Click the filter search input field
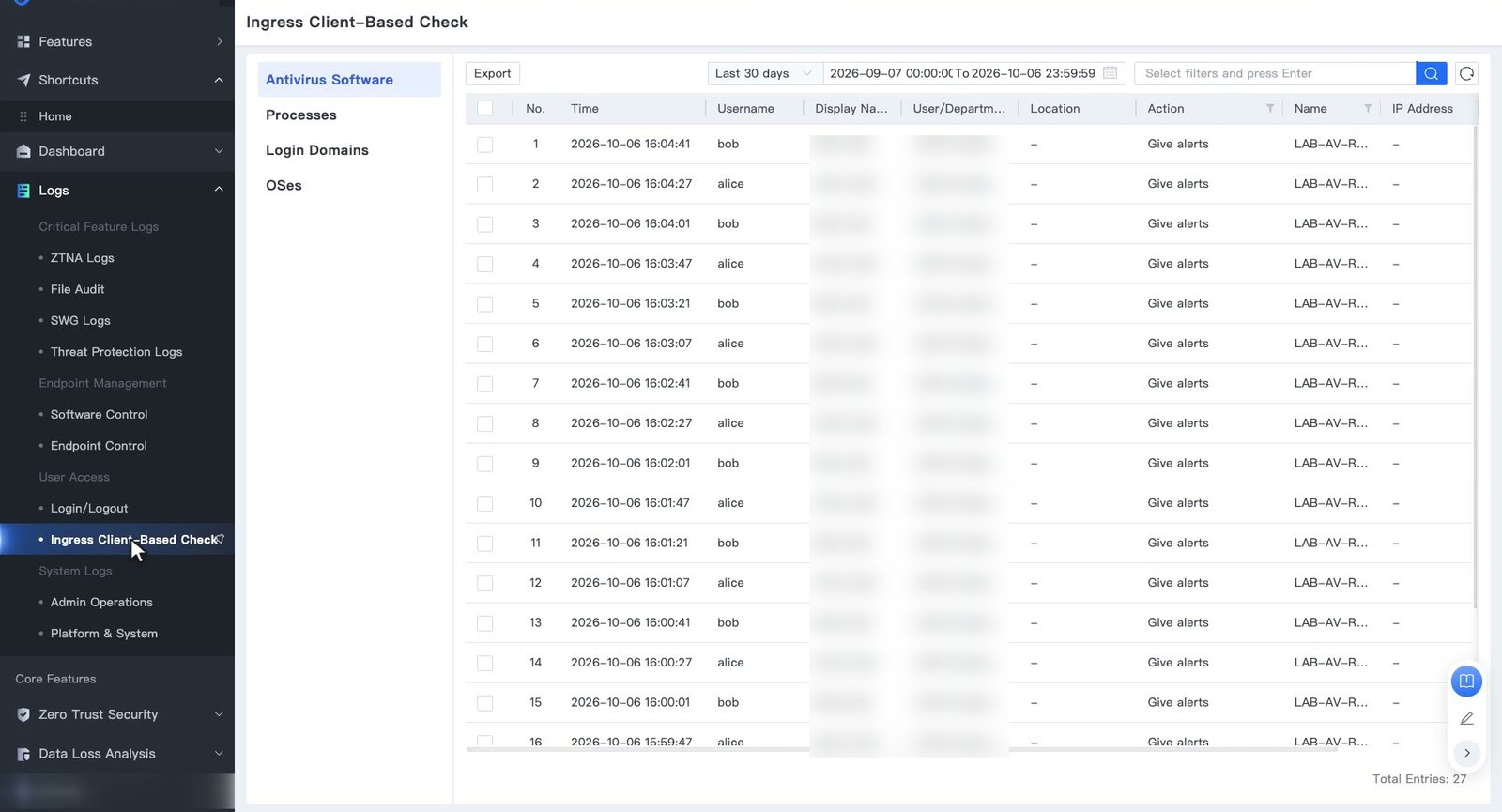The image size is (1502, 812). [x=1275, y=73]
